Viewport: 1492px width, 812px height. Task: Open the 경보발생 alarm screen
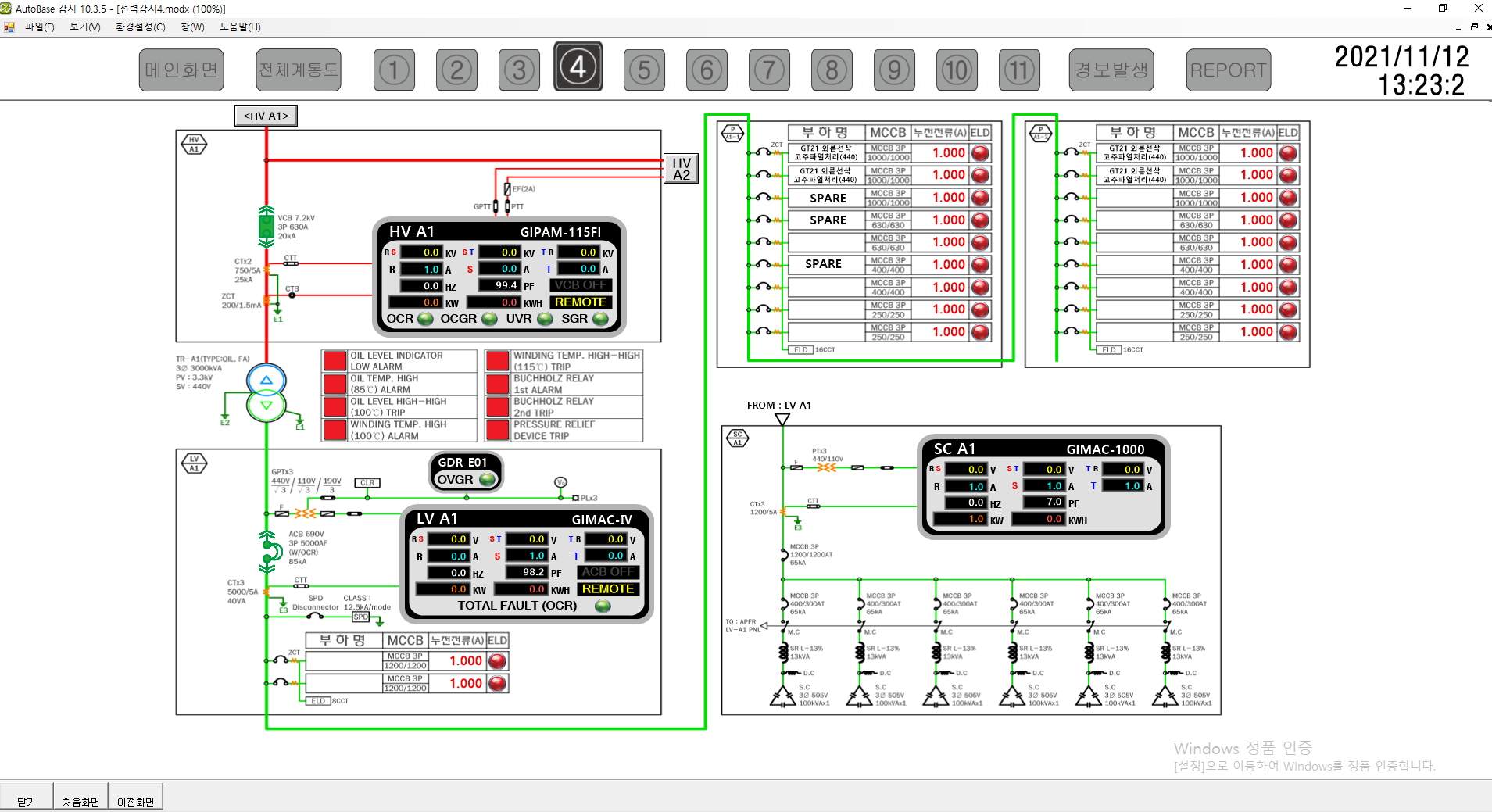(1111, 70)
